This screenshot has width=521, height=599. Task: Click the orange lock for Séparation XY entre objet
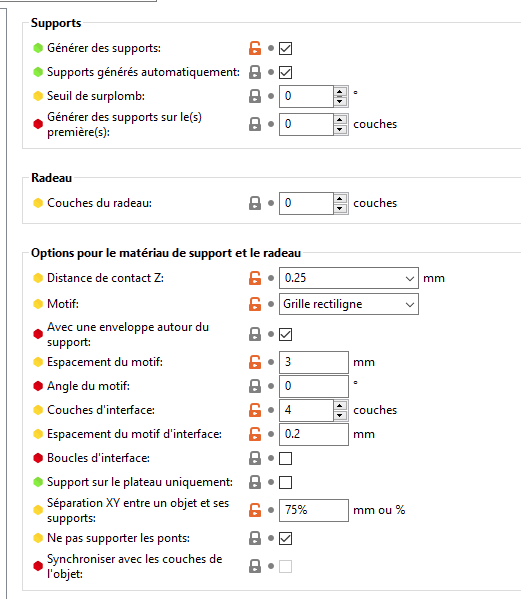point(255,510)
